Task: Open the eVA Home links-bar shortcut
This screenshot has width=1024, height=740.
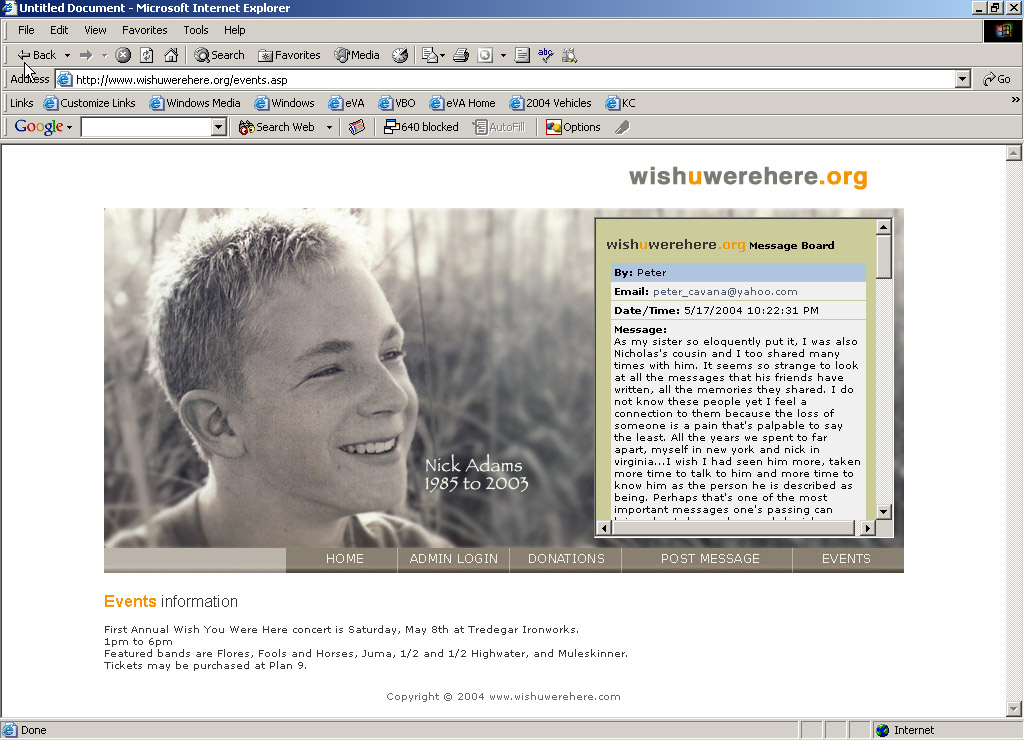Action: click(x=462, y=103)
